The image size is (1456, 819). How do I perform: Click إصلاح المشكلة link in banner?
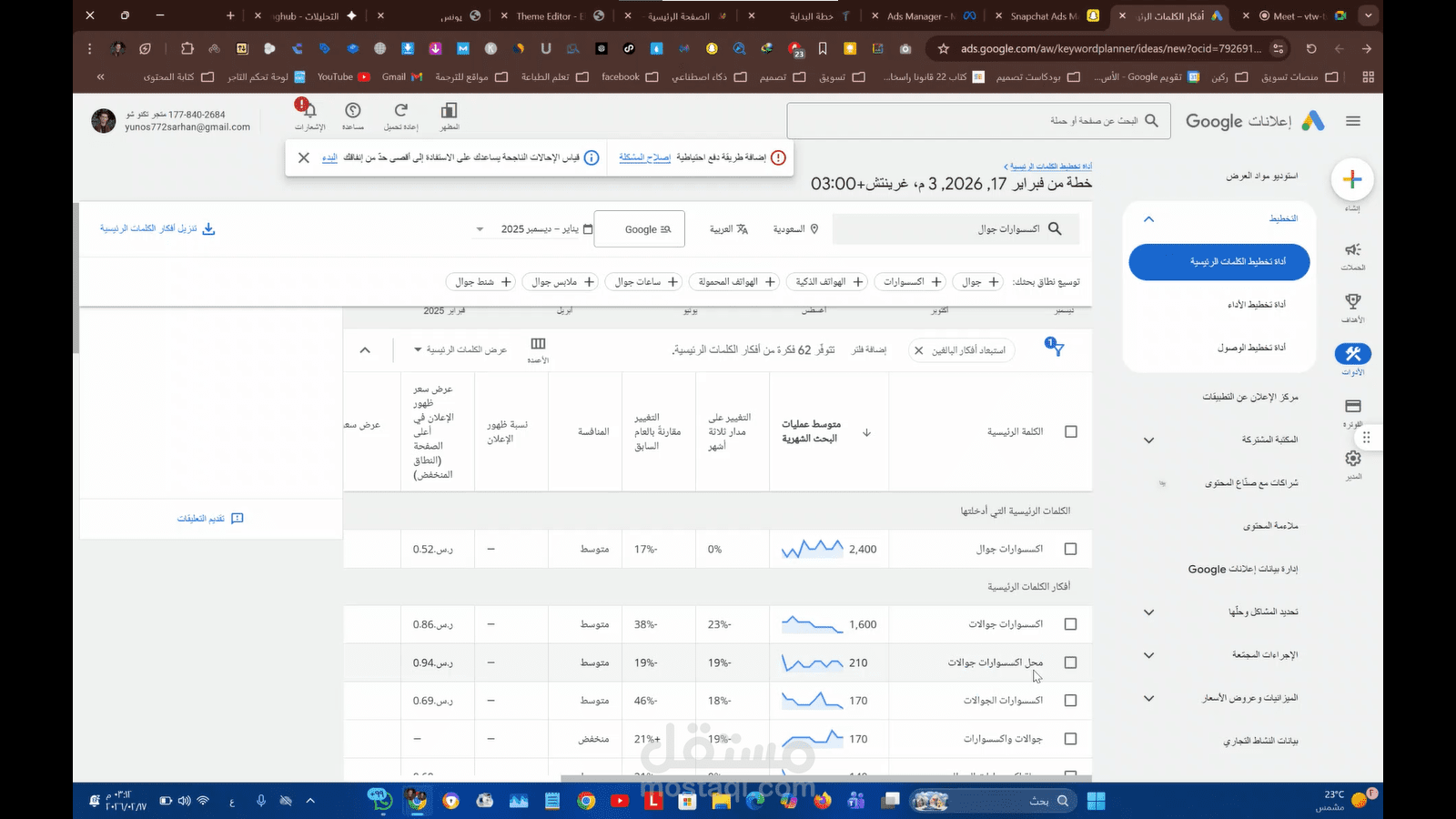pyautogui.click(x=645, y=157)
